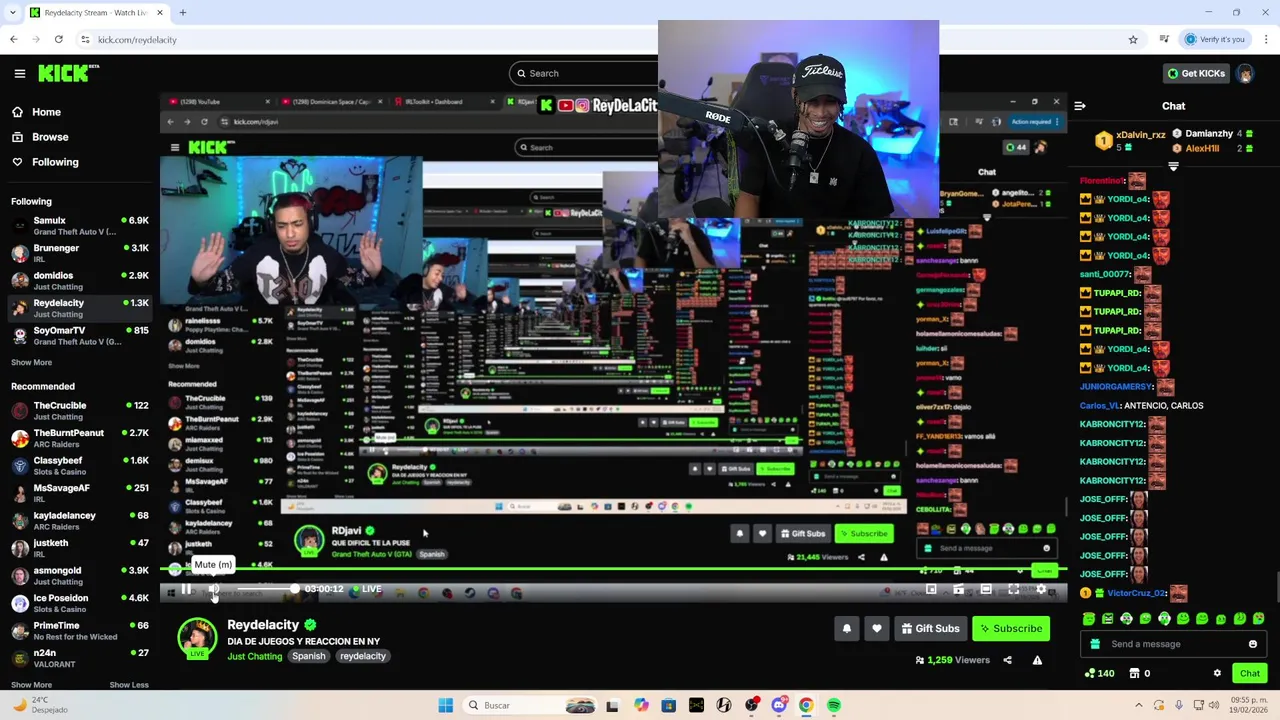Open TheBurntPeanut recommended channel
Screen dimensions: 1280x720
pyautogui.click(x=78, y=438)
